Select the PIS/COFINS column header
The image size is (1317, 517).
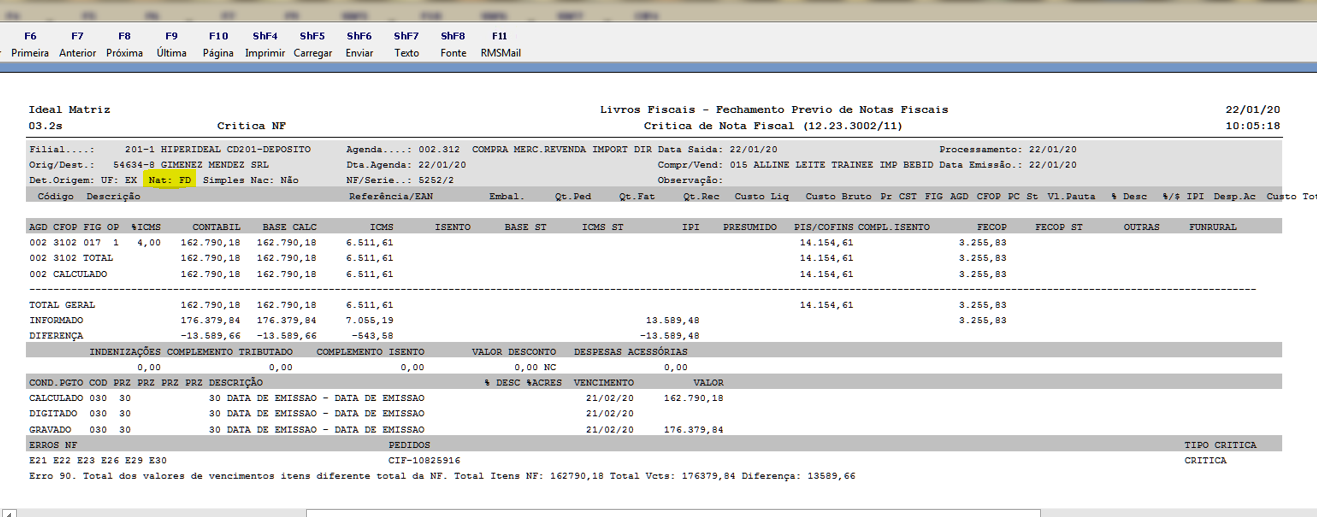tap(824, 227)
